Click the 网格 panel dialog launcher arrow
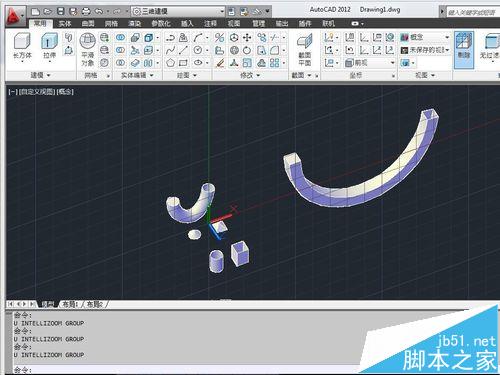500x375 pixels. (x=108, y=76)
